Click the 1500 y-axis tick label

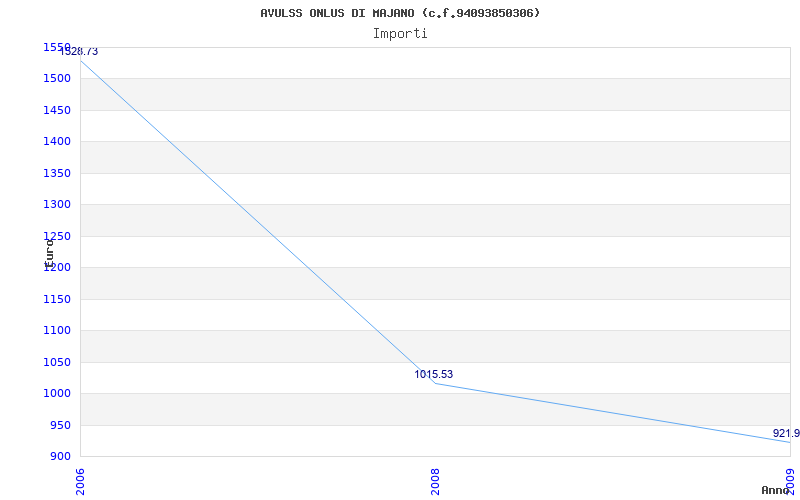click(x=57, y=79)
